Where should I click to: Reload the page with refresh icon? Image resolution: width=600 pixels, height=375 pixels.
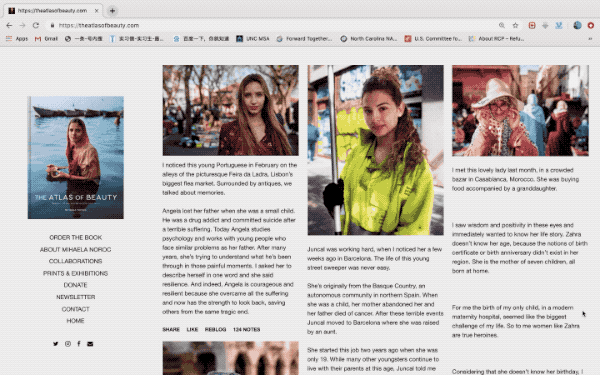[36, 25]
